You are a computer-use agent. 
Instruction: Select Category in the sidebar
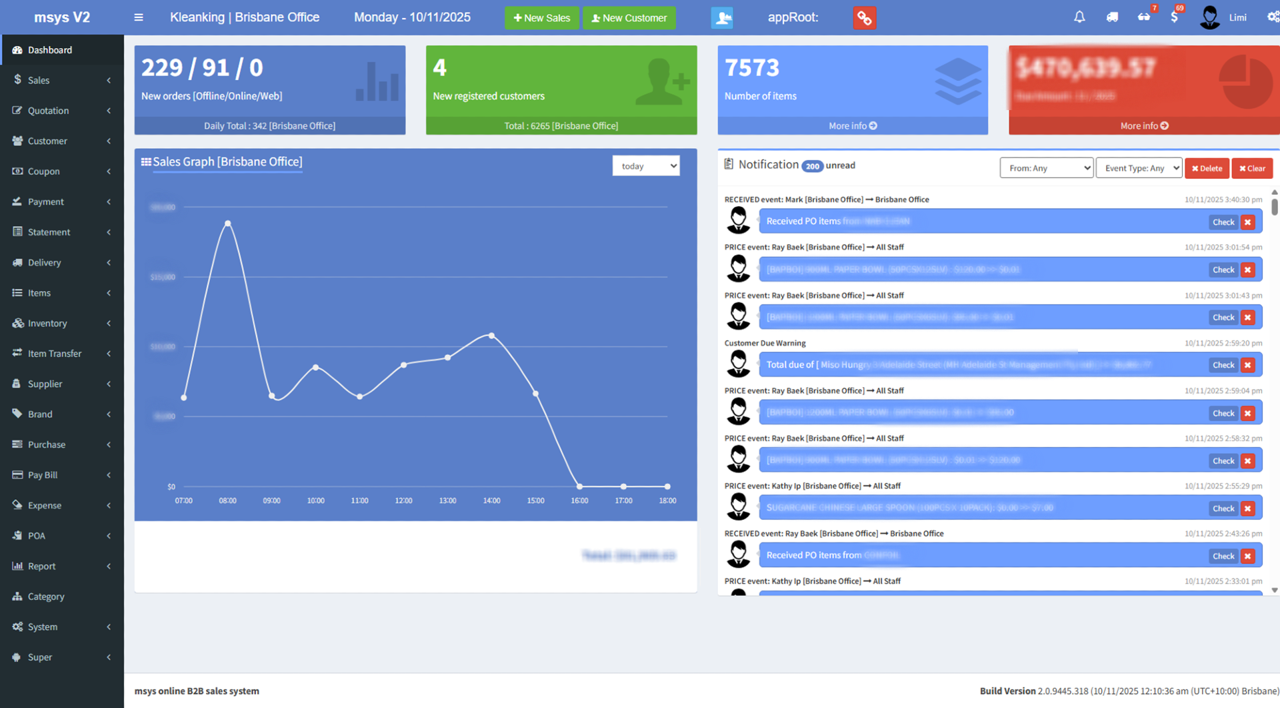tap(46, 596)
